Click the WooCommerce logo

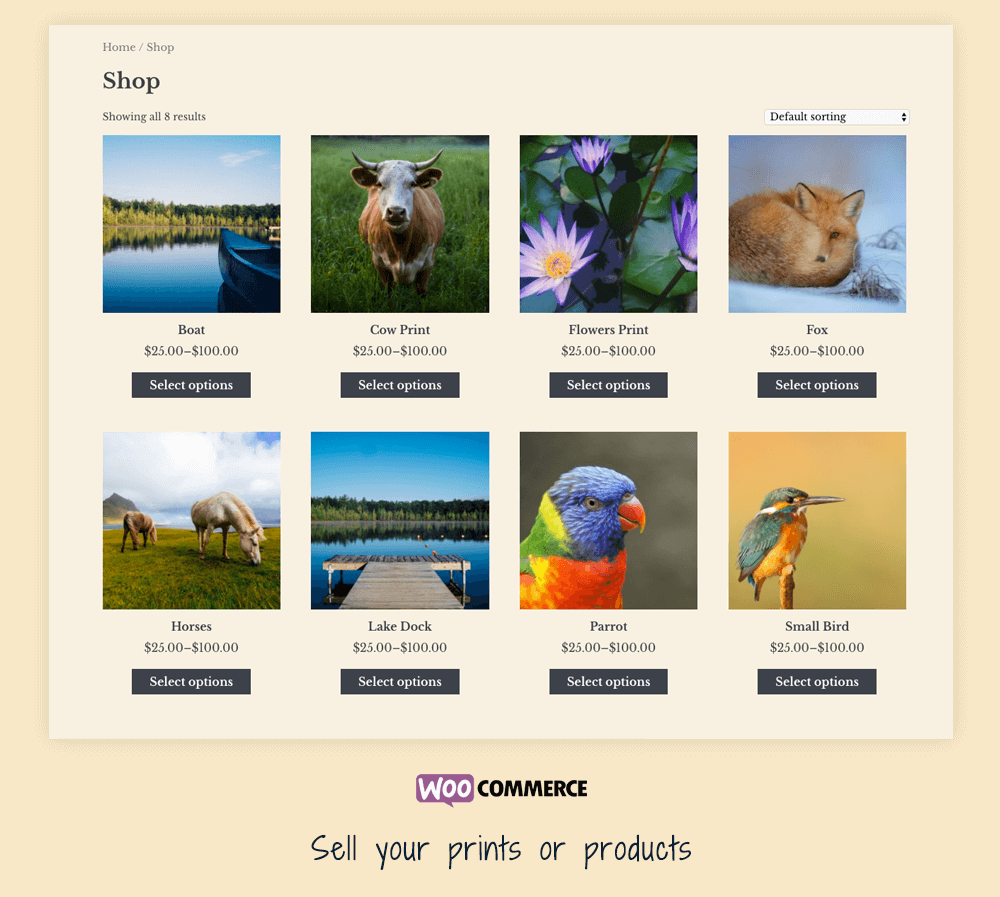pyautogui.click(x=501, y=789)
